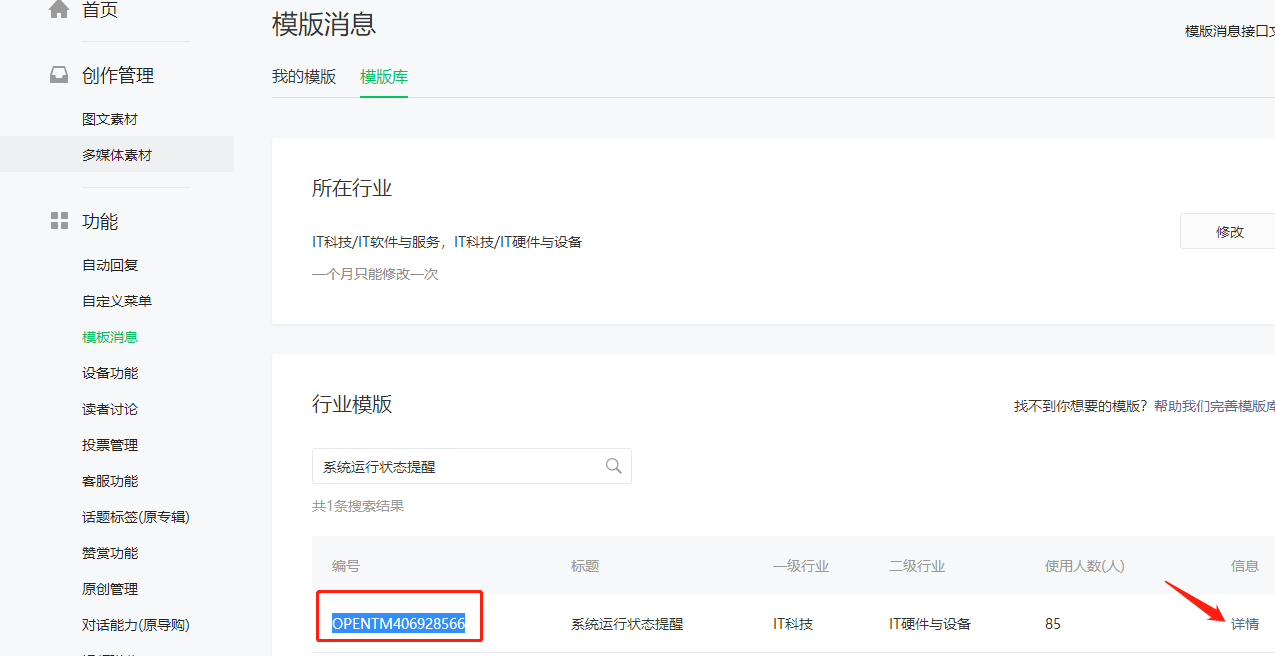This screenshot has height=656, width=1275.
Task: Click the inbox icon beside 创作管理
Action: coord(59,76)
